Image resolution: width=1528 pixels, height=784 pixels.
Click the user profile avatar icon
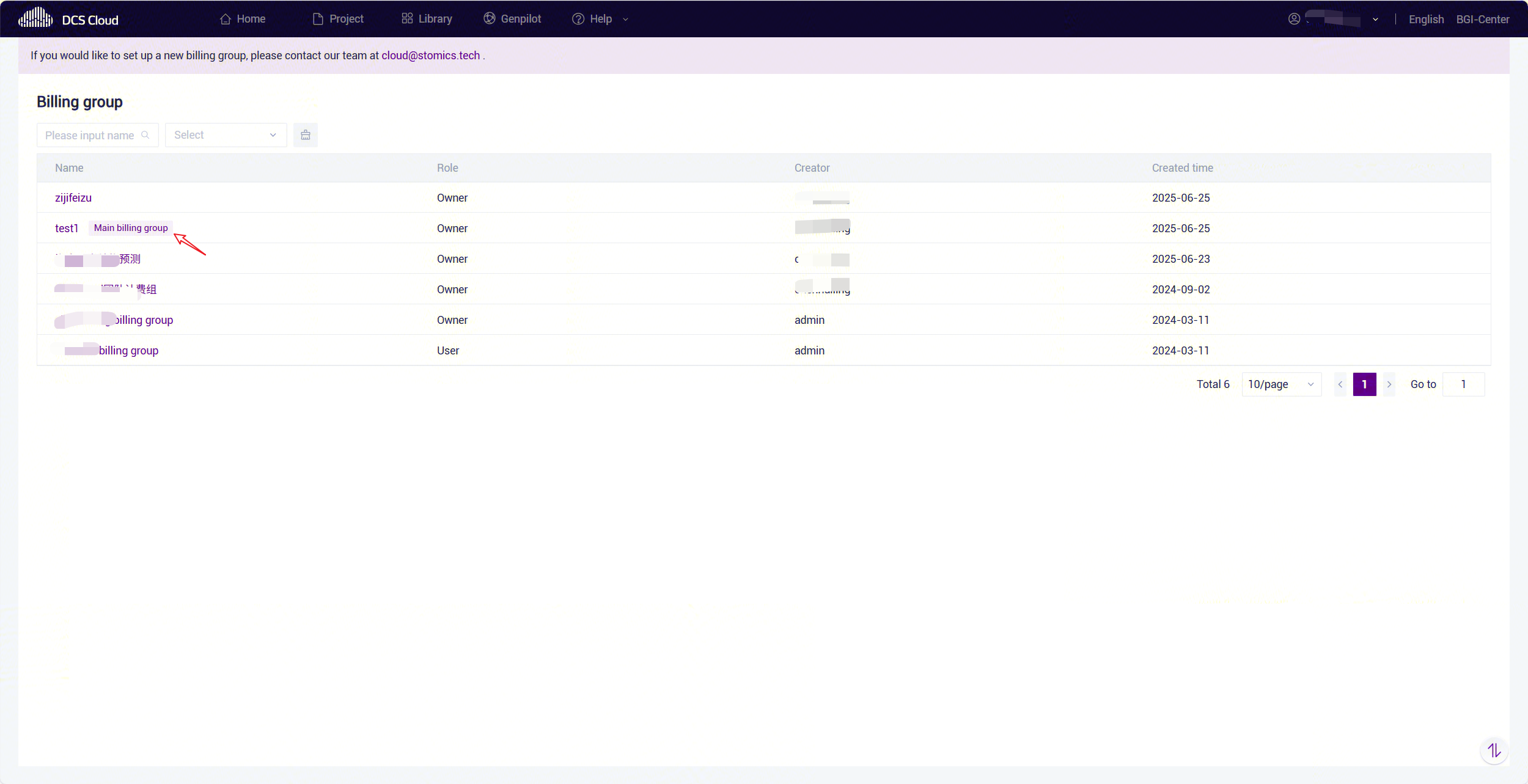[x=1294, y=19]
